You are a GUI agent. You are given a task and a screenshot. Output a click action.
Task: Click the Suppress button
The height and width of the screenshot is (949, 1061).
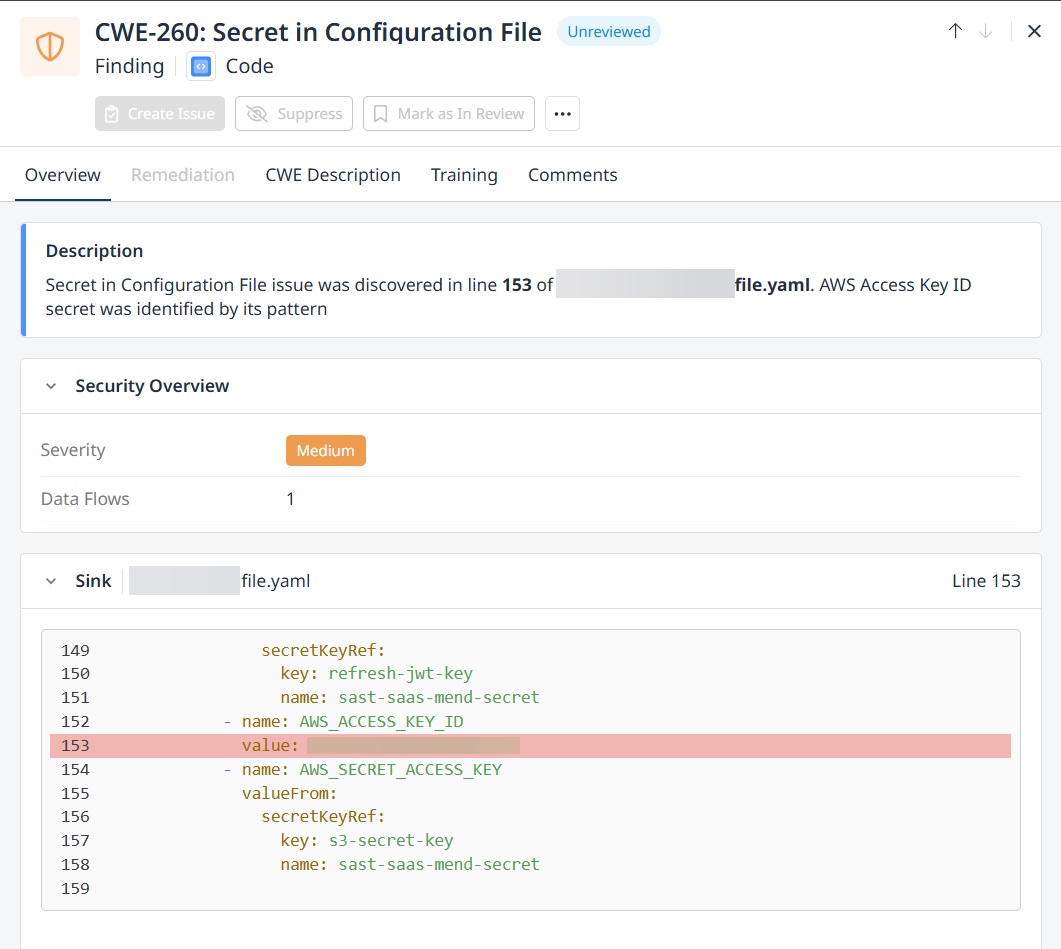click(293, 113)
